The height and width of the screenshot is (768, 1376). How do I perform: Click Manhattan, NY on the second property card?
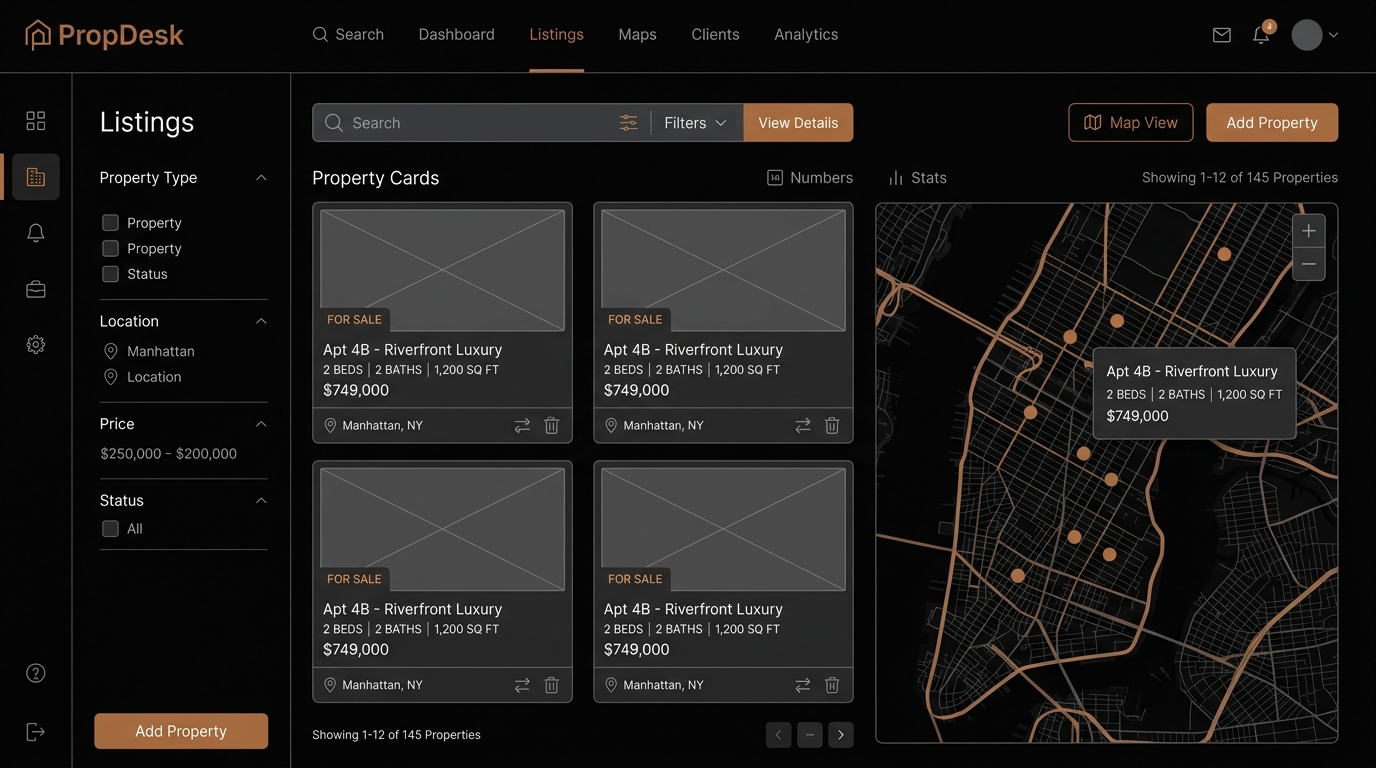pos(663,426)
